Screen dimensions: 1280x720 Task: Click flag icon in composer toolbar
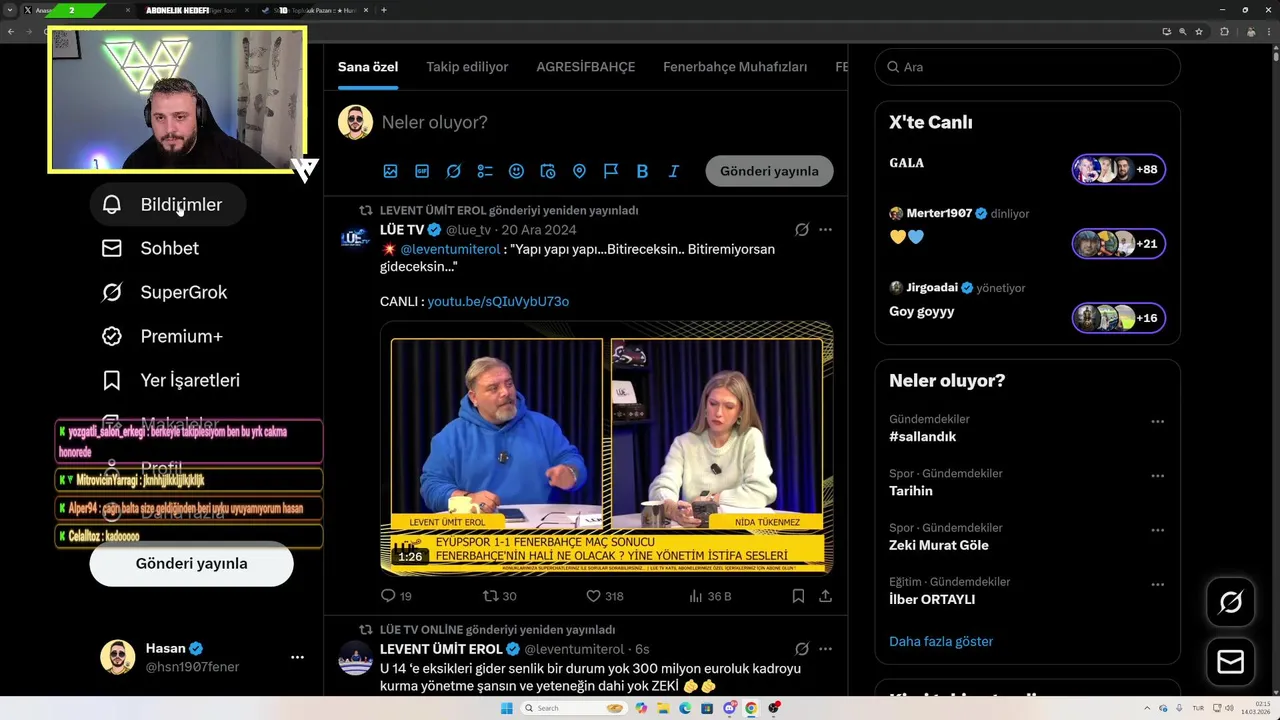pos(611,171)
